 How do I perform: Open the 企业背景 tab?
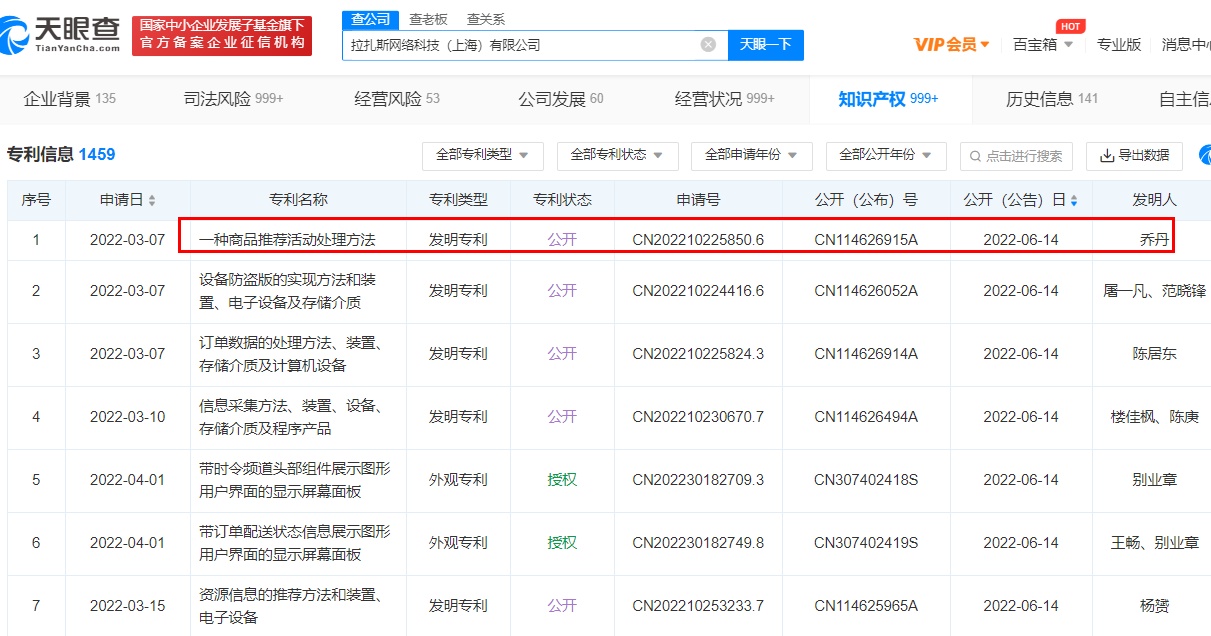coord(70,99)
